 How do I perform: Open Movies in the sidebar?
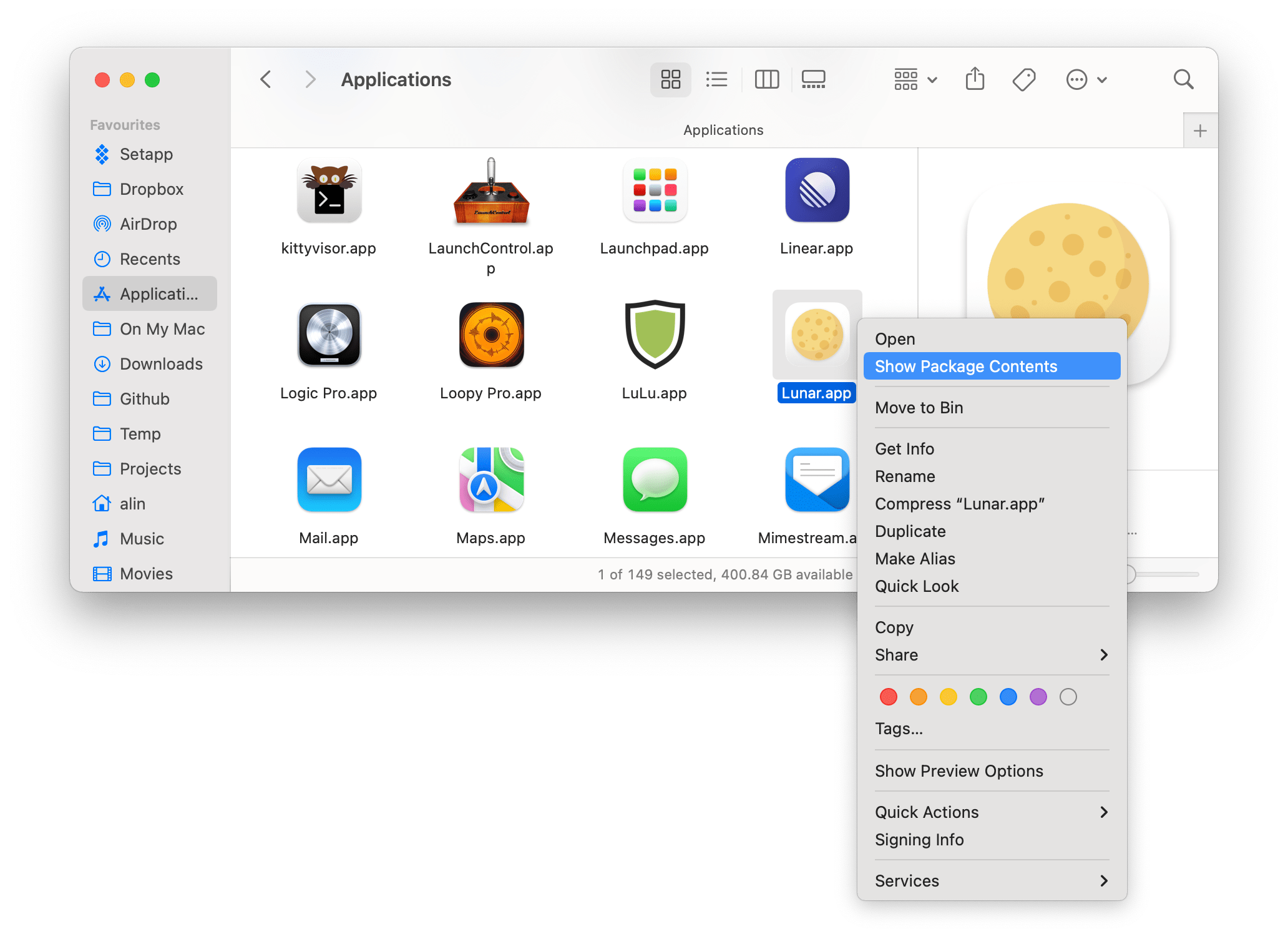pos(150,574)
